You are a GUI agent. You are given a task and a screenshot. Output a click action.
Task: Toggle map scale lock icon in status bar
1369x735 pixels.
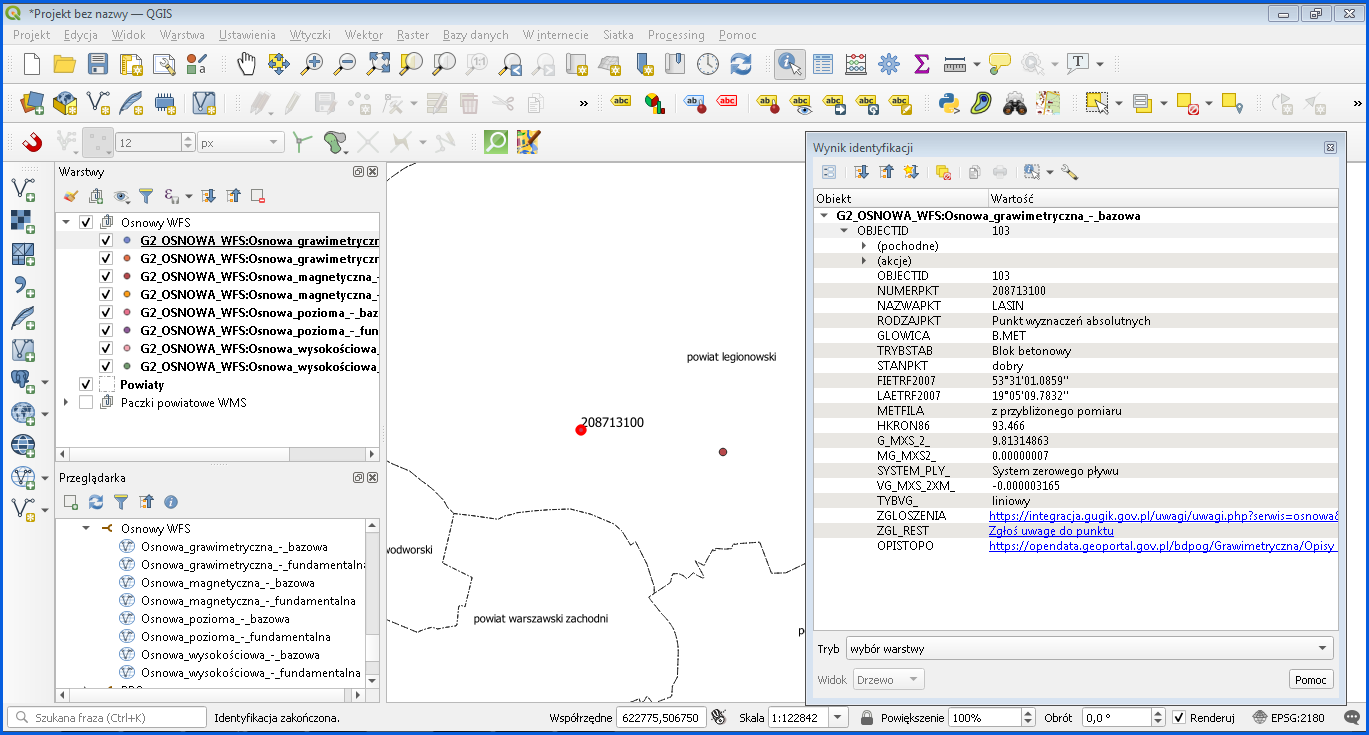[866, 717]
